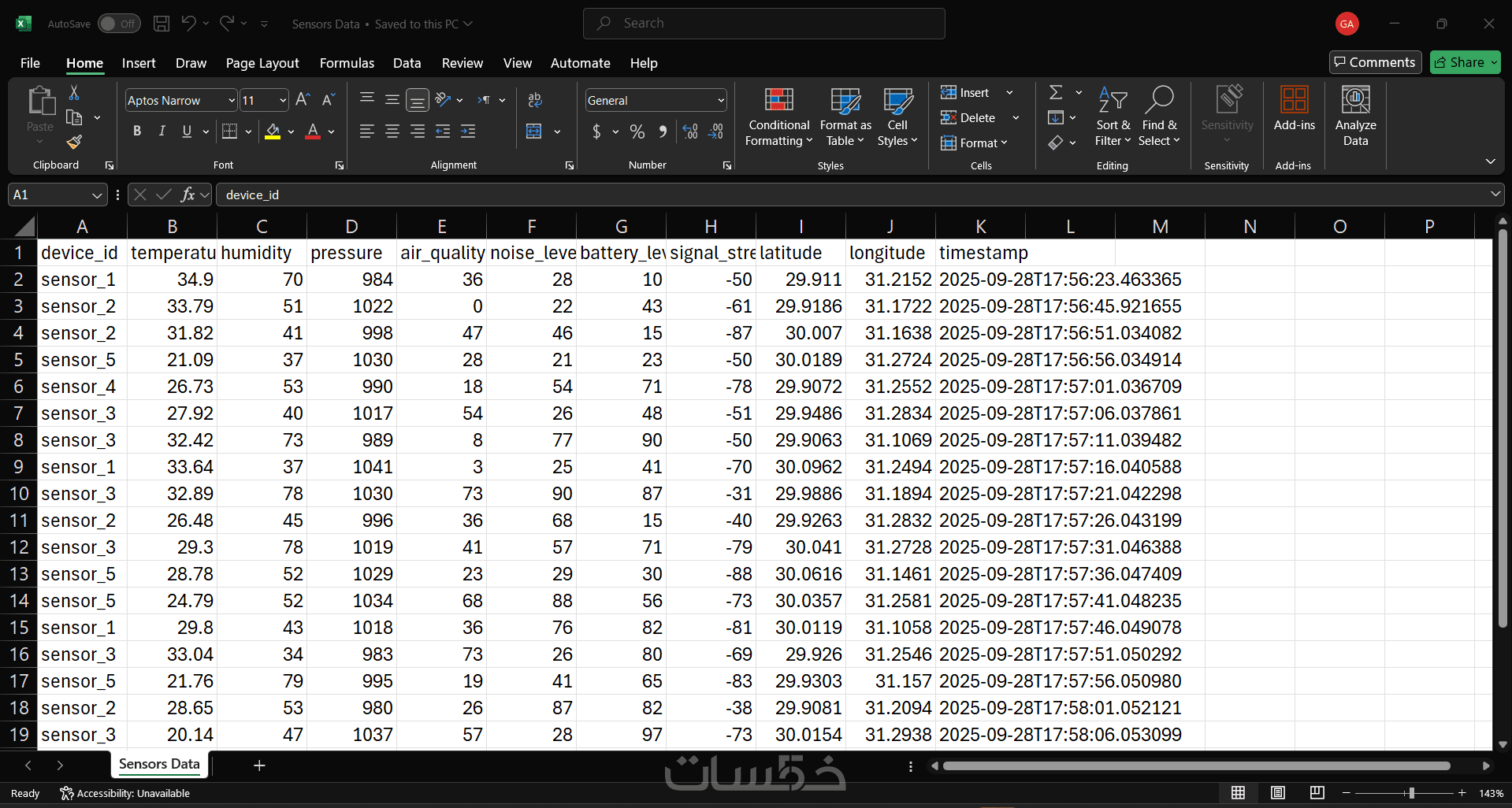The image size is (1512, 808).
Task: Open the font size dropdown
Action: [x=283, y=100]
